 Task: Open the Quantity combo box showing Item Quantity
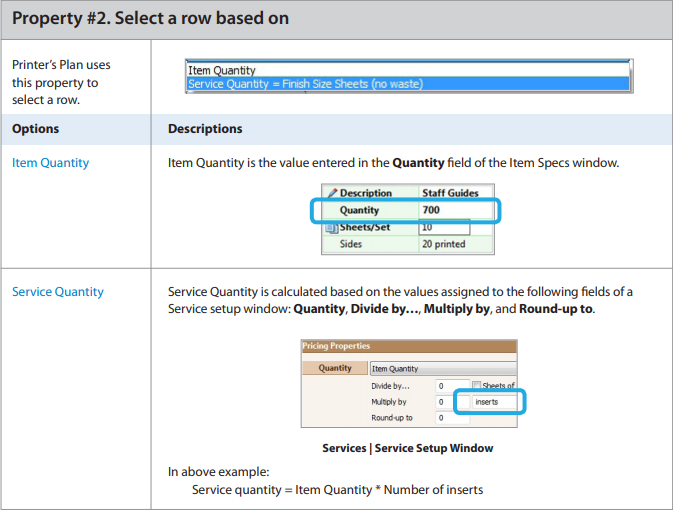(x=443, y=368)
